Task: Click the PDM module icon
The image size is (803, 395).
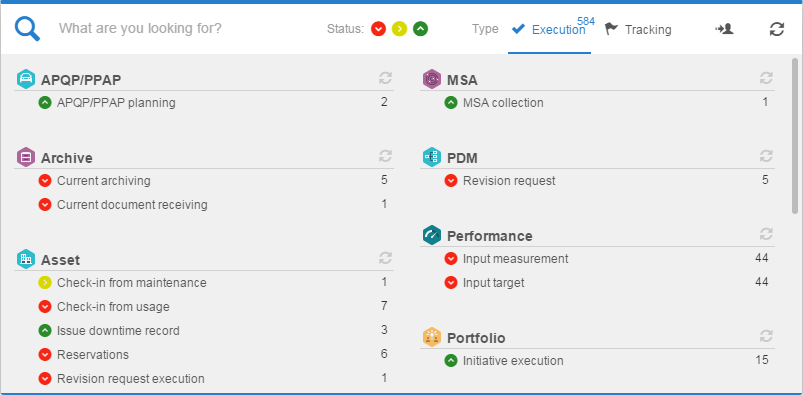Action: tap(432, 157)
